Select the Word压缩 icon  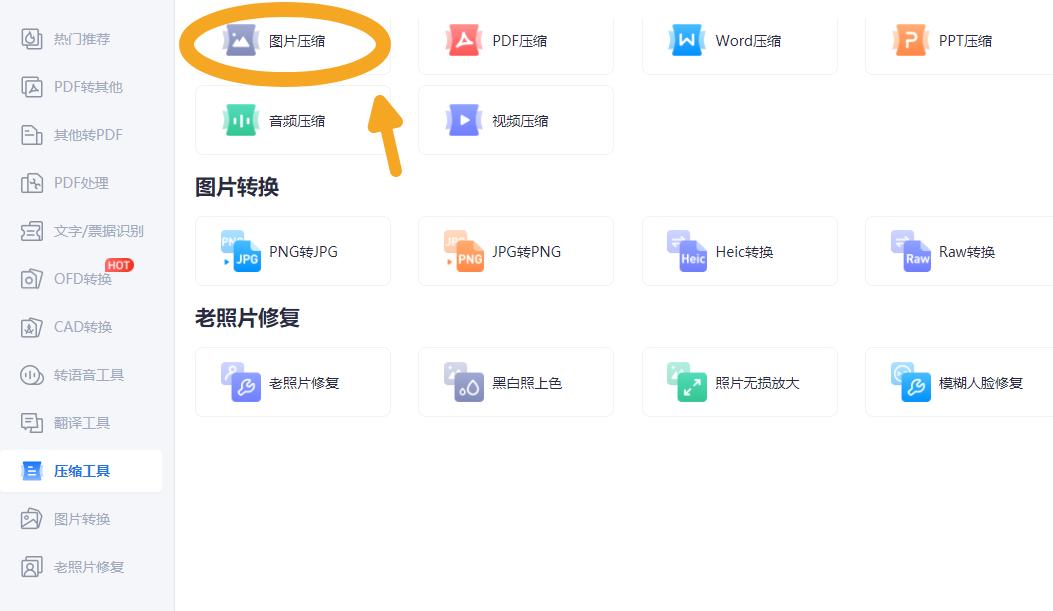coord(686,41)
